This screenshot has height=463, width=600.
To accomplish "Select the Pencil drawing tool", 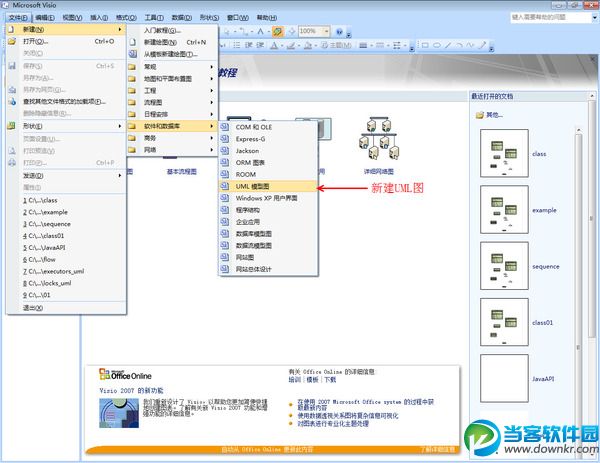I will coord(482,45).
